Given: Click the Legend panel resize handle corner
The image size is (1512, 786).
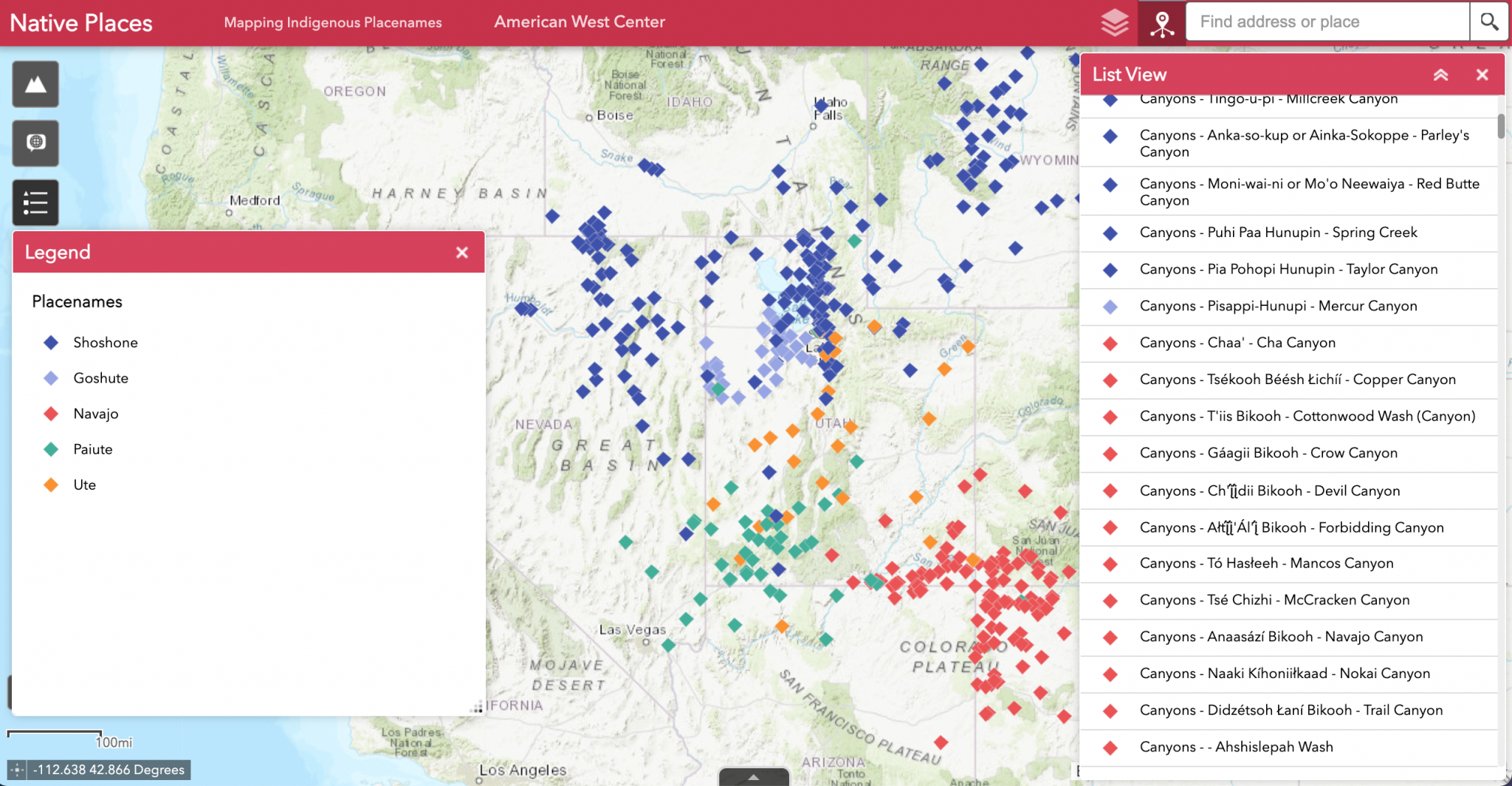Looking at the screenshot, I should [477, 708].
